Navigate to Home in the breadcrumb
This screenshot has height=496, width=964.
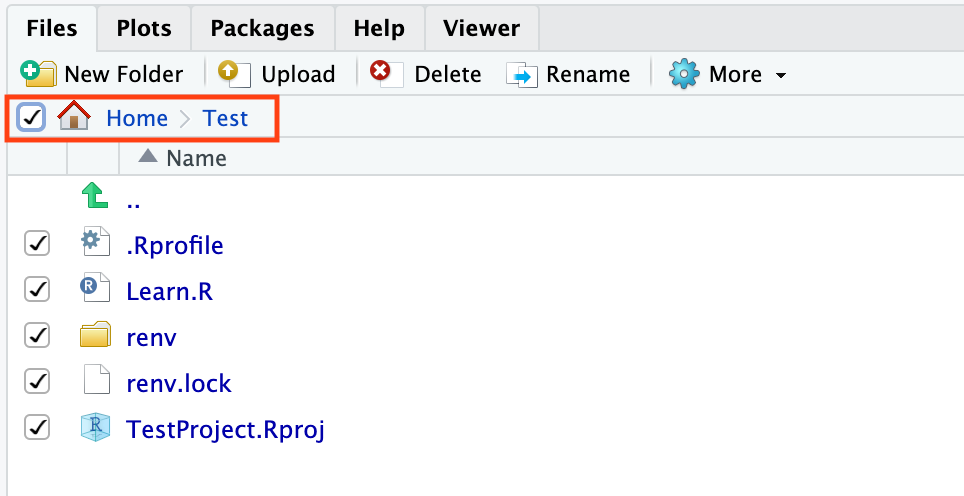[x=137, y=118]
